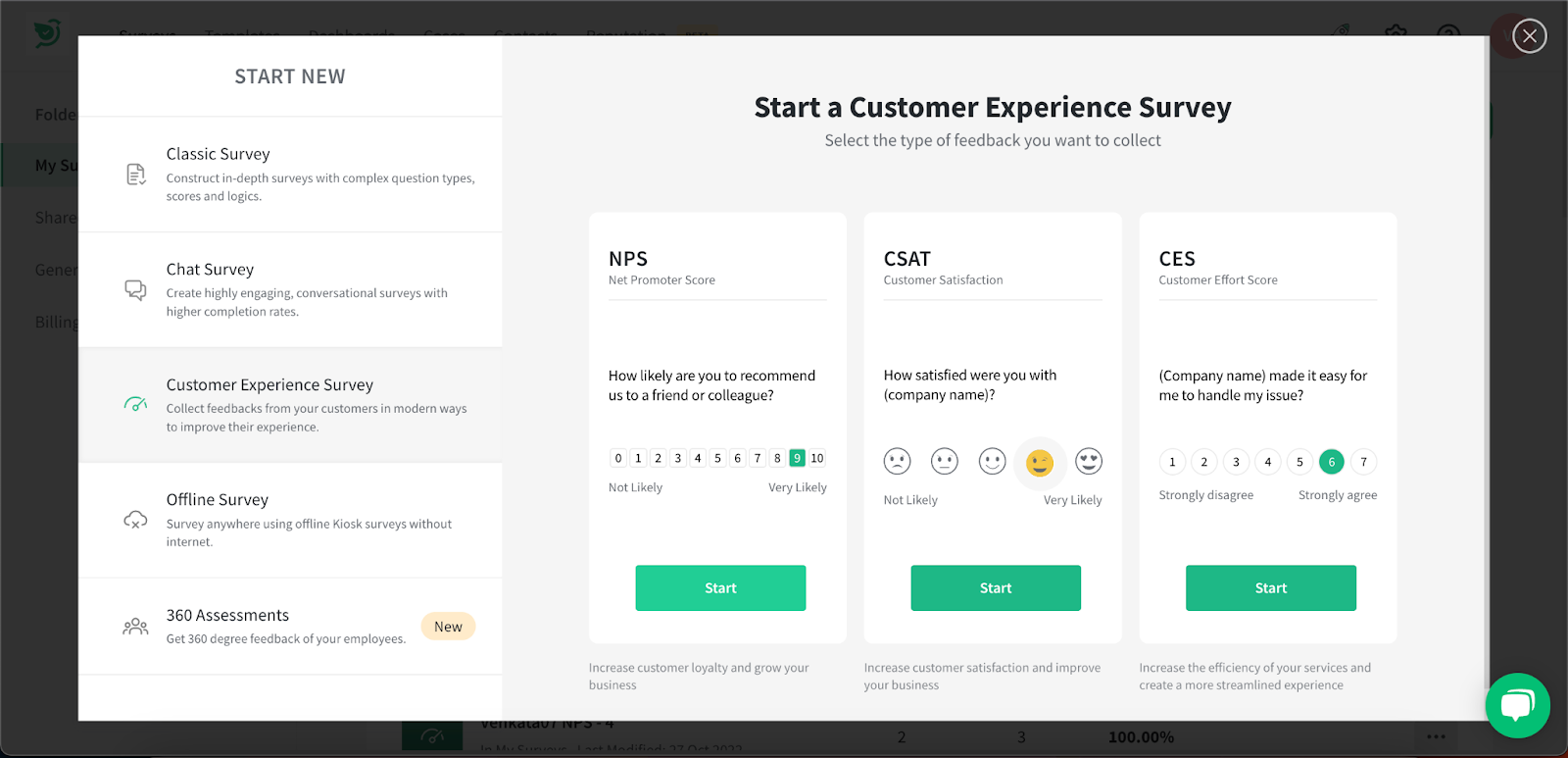Select highlighted CES rating 6
Image resolution: width=1568 pixels, height=758 pixels.
1332,462
